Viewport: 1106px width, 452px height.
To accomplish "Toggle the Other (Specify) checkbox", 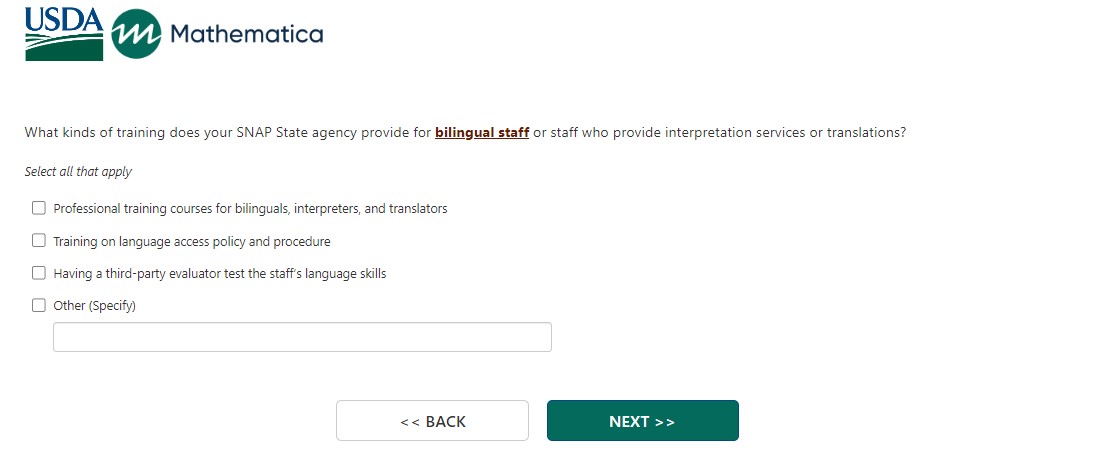I will [39, 306].
